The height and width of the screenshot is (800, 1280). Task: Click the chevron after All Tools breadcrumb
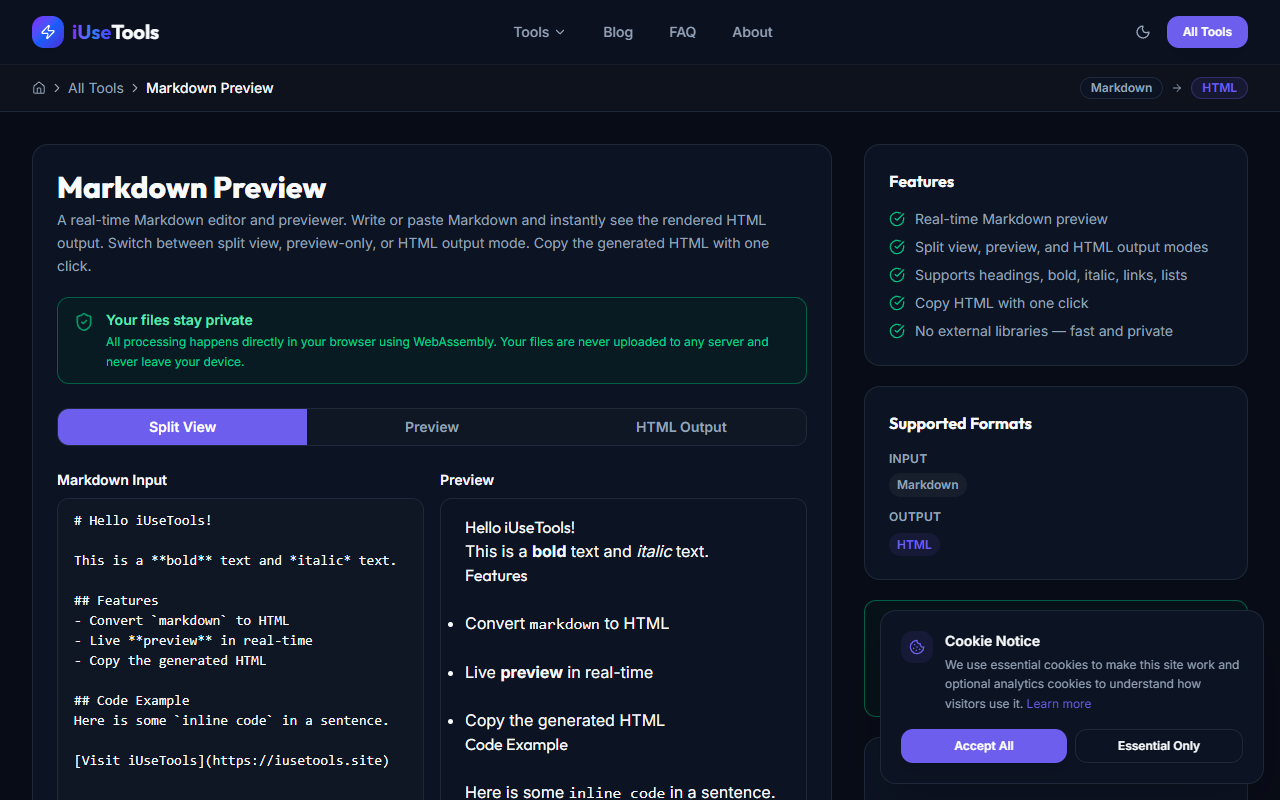pyautogui.click(x=133, y=88)
